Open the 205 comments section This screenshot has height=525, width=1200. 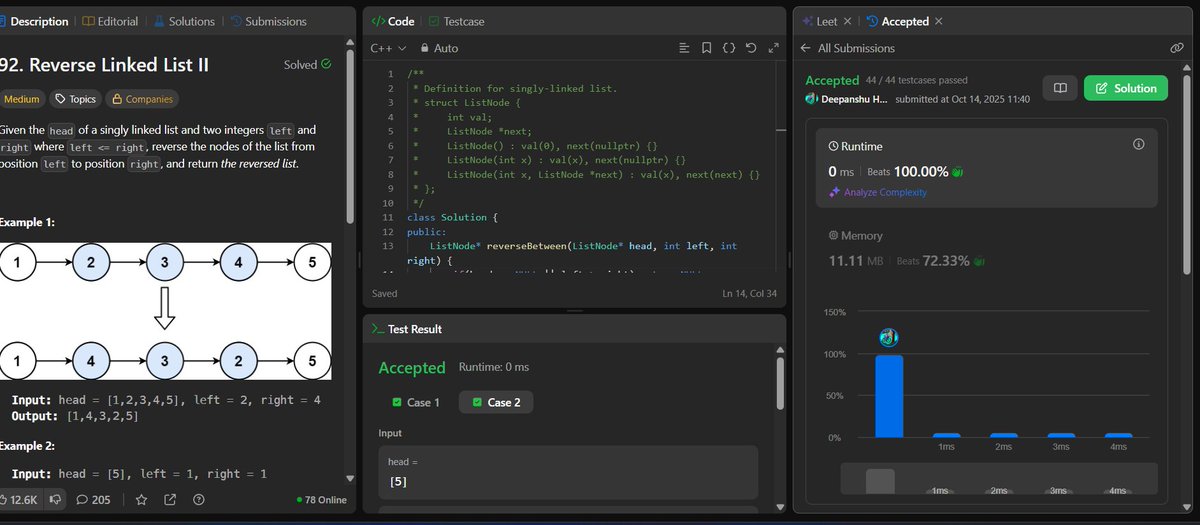(x=93, y=499)
